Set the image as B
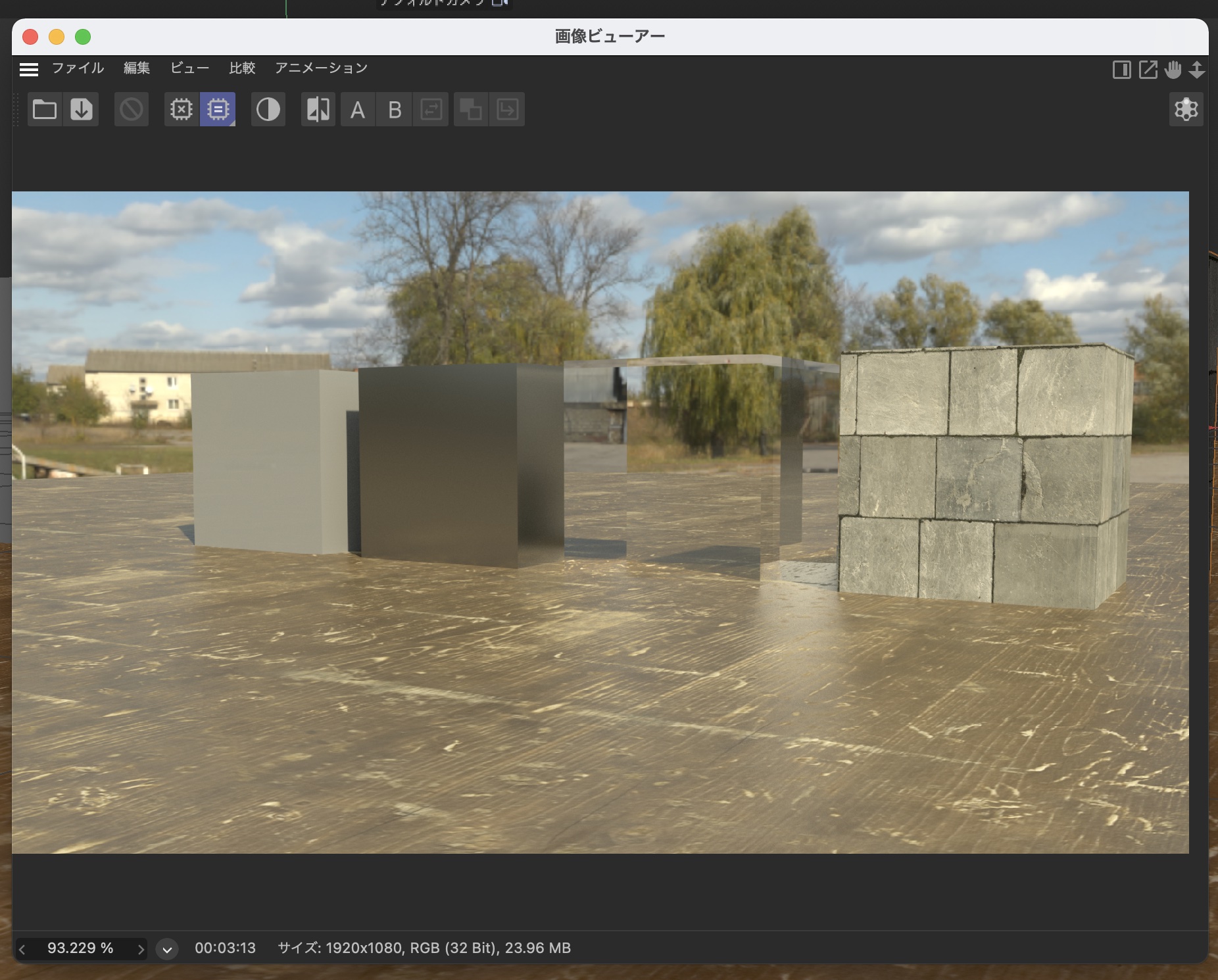Image resolution: width=1218 pixels, height=980 pixels. 395,109
